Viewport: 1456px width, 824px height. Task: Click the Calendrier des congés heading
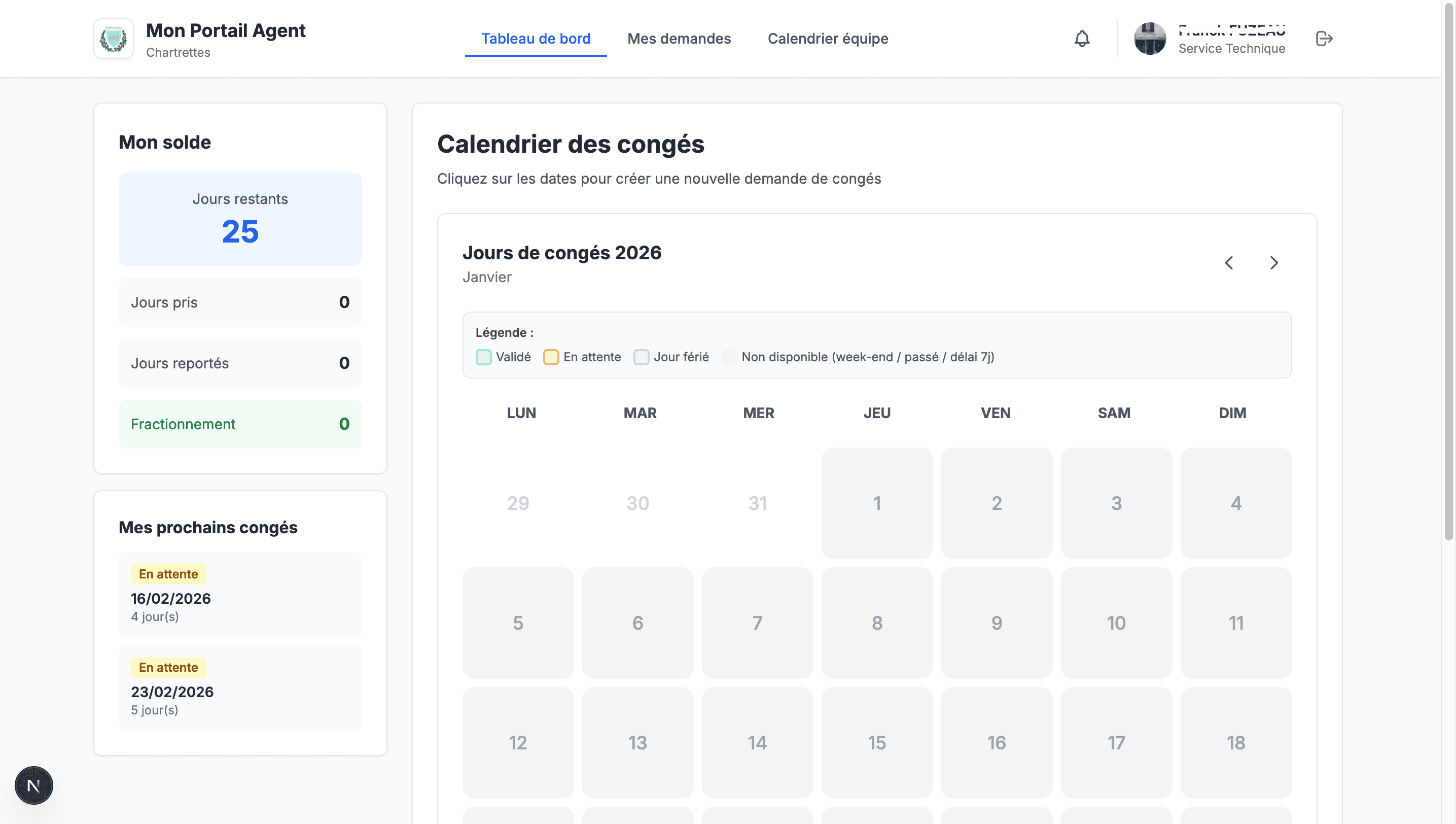pos(571,144)
